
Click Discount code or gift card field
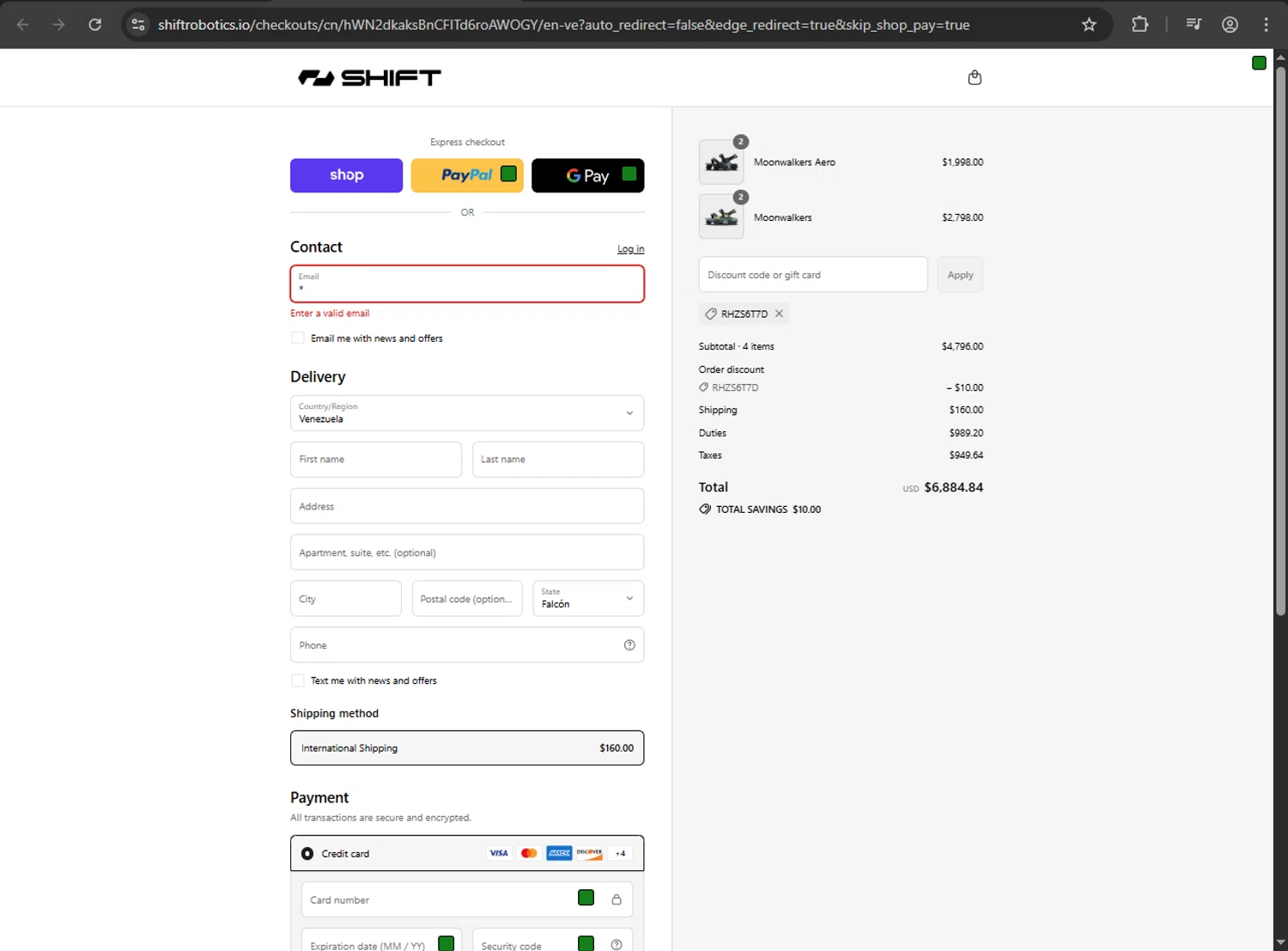pos(813,275)
